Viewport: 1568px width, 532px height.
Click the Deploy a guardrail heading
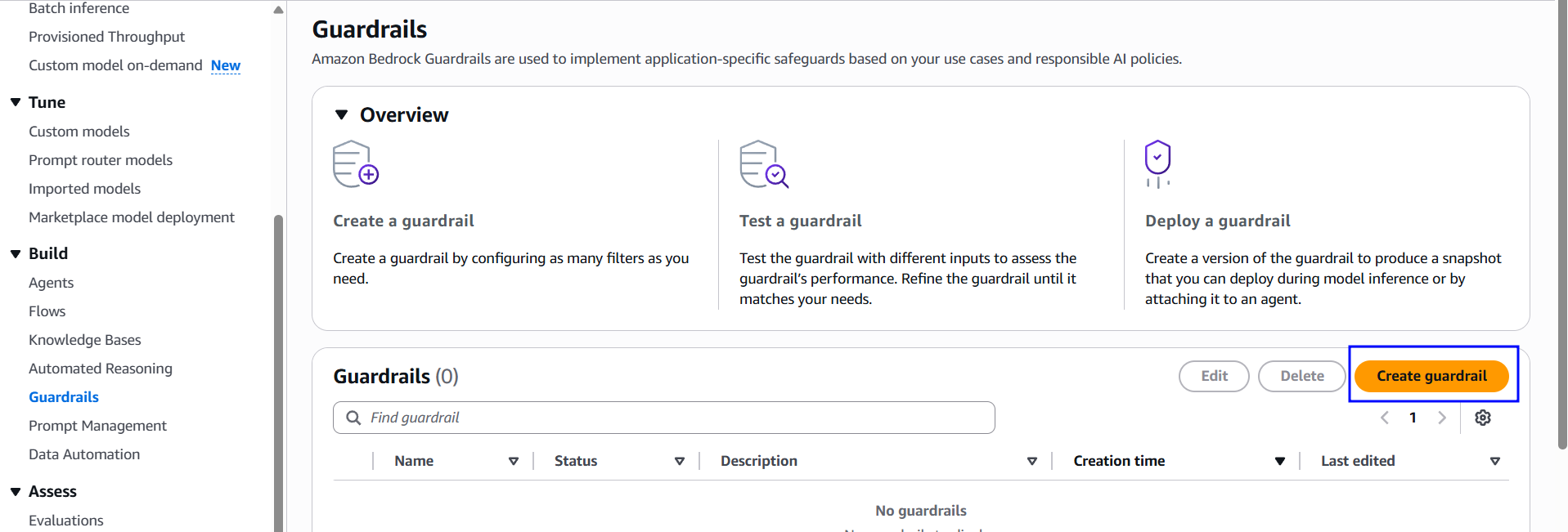[1218, 221]
